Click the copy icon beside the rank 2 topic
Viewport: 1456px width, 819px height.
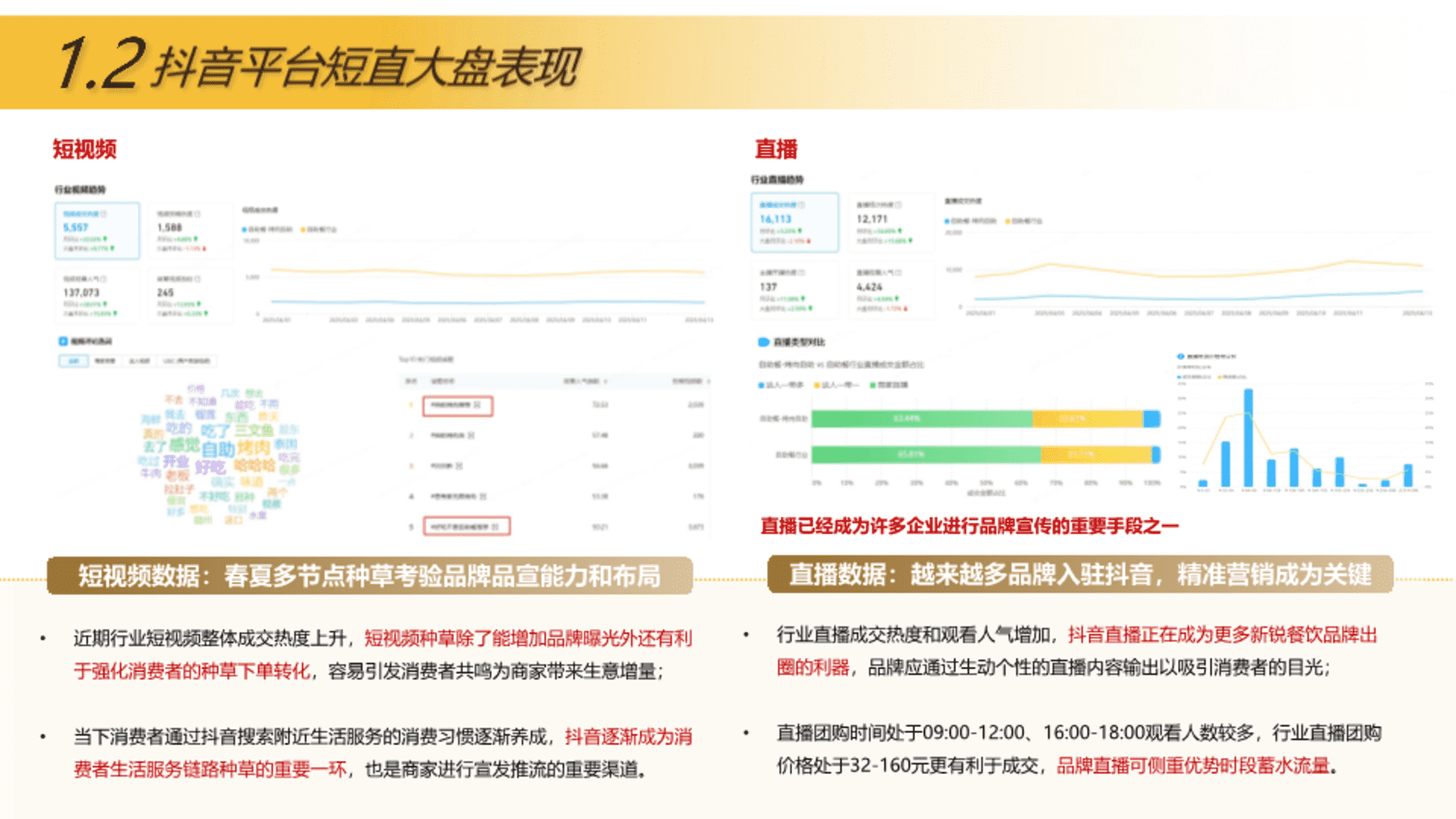[x=471, y=435]
